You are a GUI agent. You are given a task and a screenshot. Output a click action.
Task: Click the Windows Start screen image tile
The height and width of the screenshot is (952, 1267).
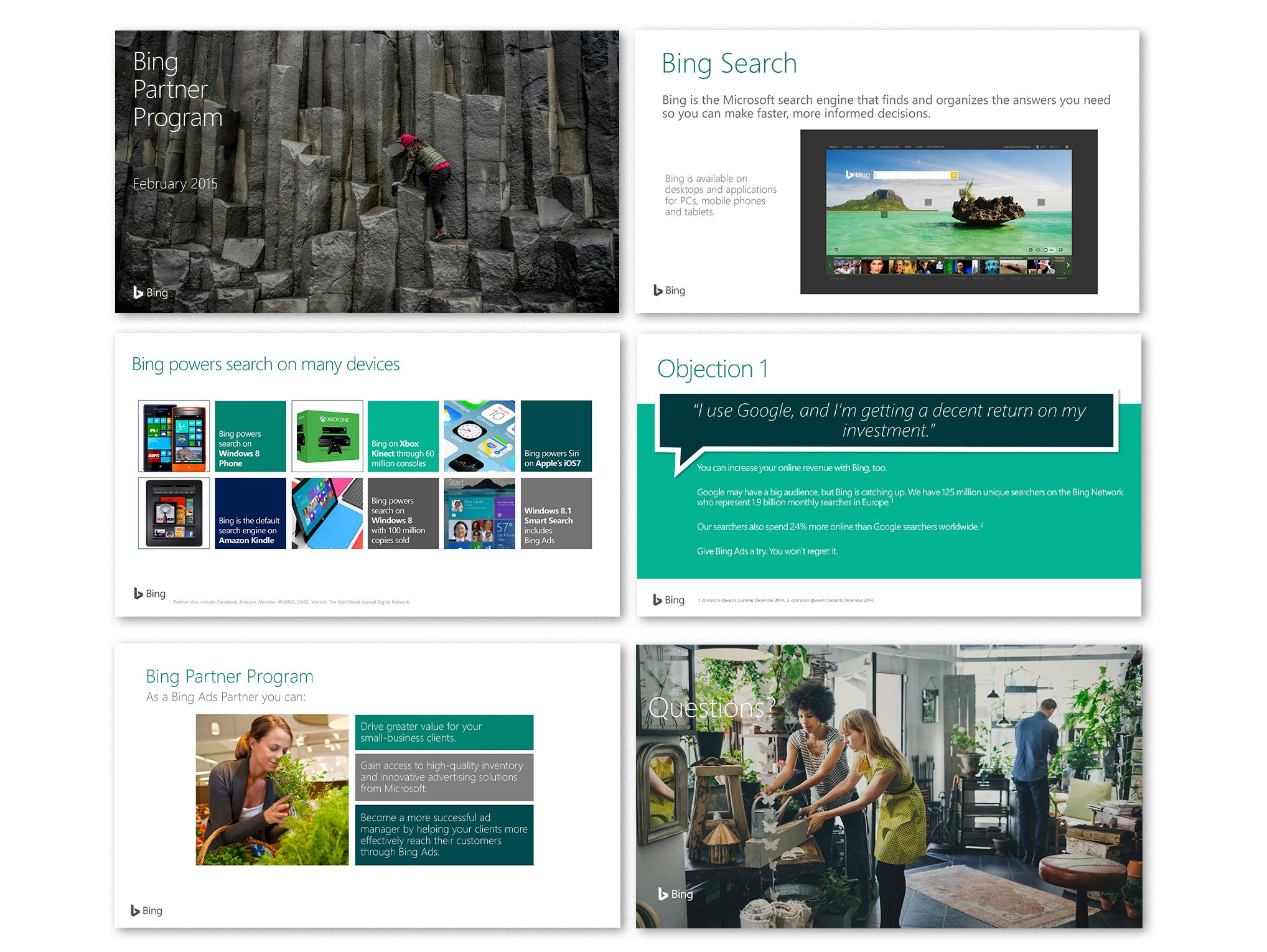(480, 513)
